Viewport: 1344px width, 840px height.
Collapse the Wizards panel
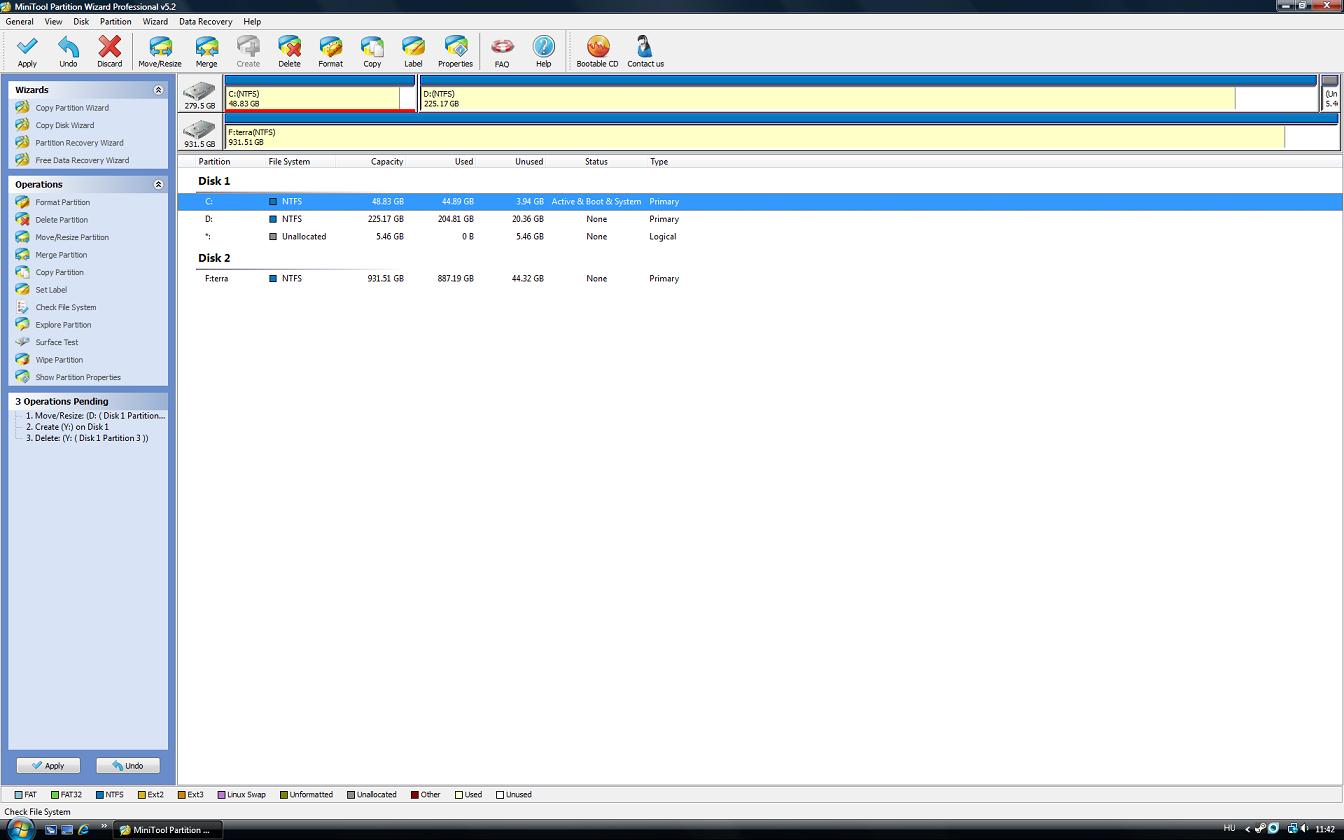pos(158,90)
